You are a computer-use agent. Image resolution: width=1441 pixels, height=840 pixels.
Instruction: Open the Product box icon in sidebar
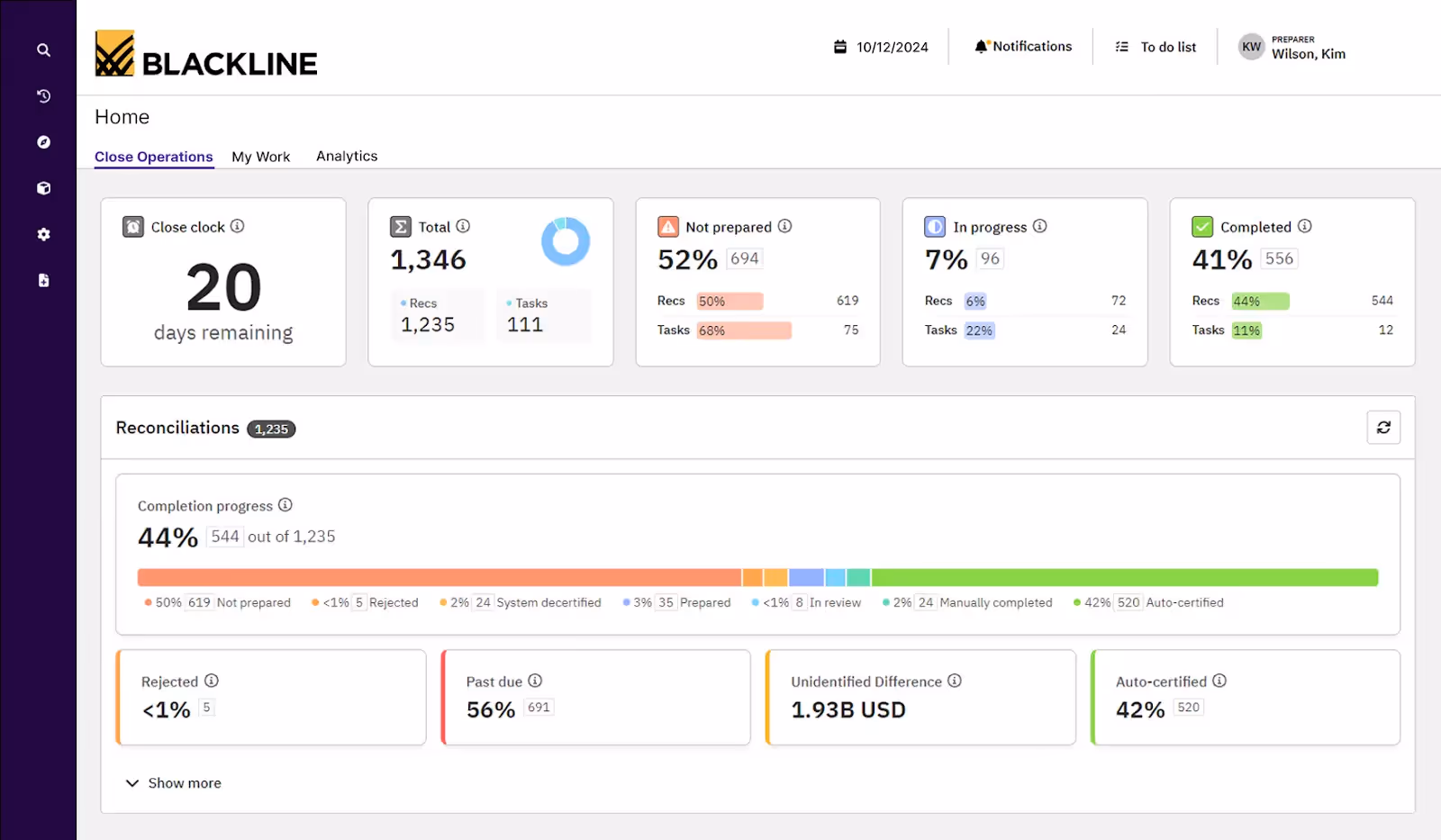tap(41, 187)
